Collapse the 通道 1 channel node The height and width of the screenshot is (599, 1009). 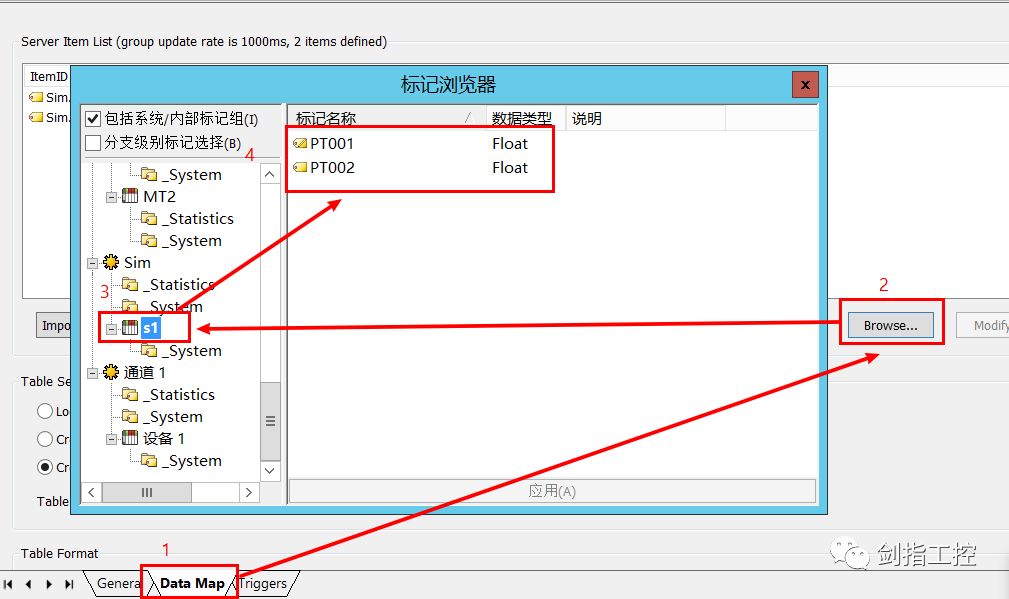pos(93,373)
